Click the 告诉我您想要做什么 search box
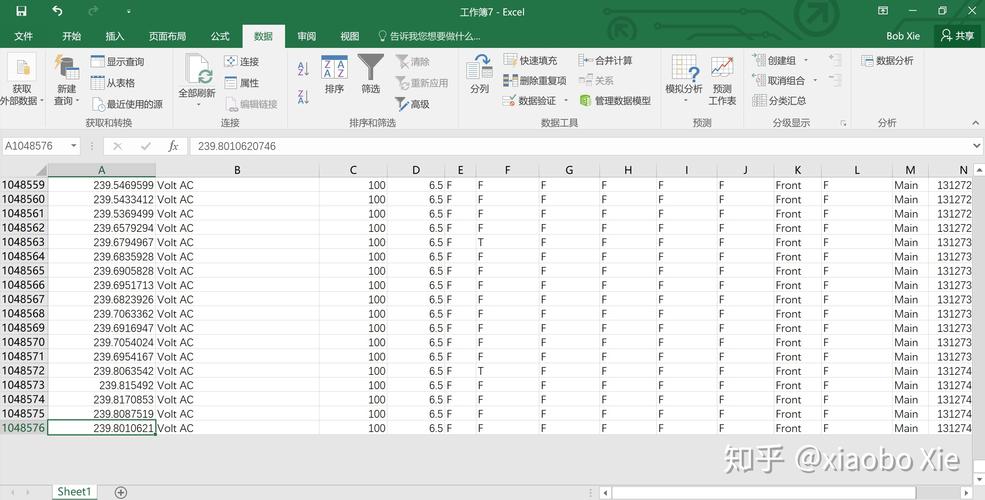 429,36
